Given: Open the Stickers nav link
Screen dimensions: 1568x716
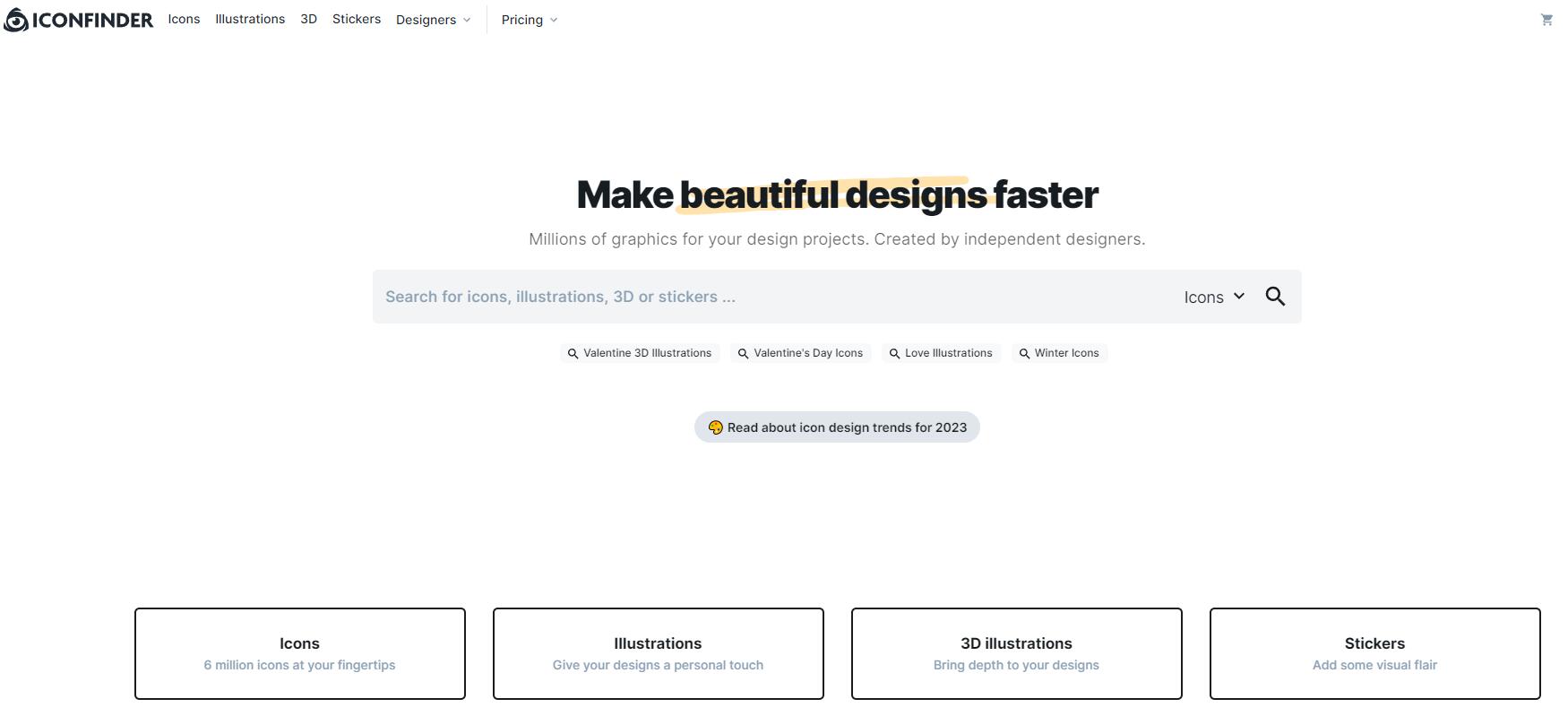Looking at the screenshot, I should coord(357,19).
